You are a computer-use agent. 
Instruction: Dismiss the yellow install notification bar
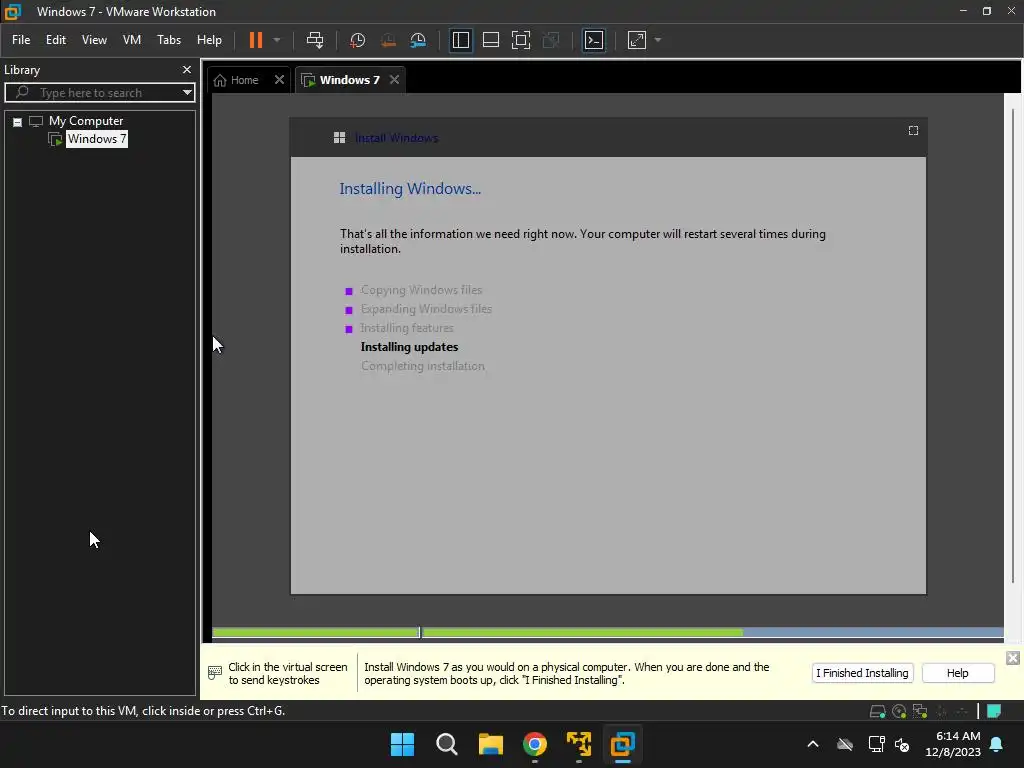[x=1012, y=658]
